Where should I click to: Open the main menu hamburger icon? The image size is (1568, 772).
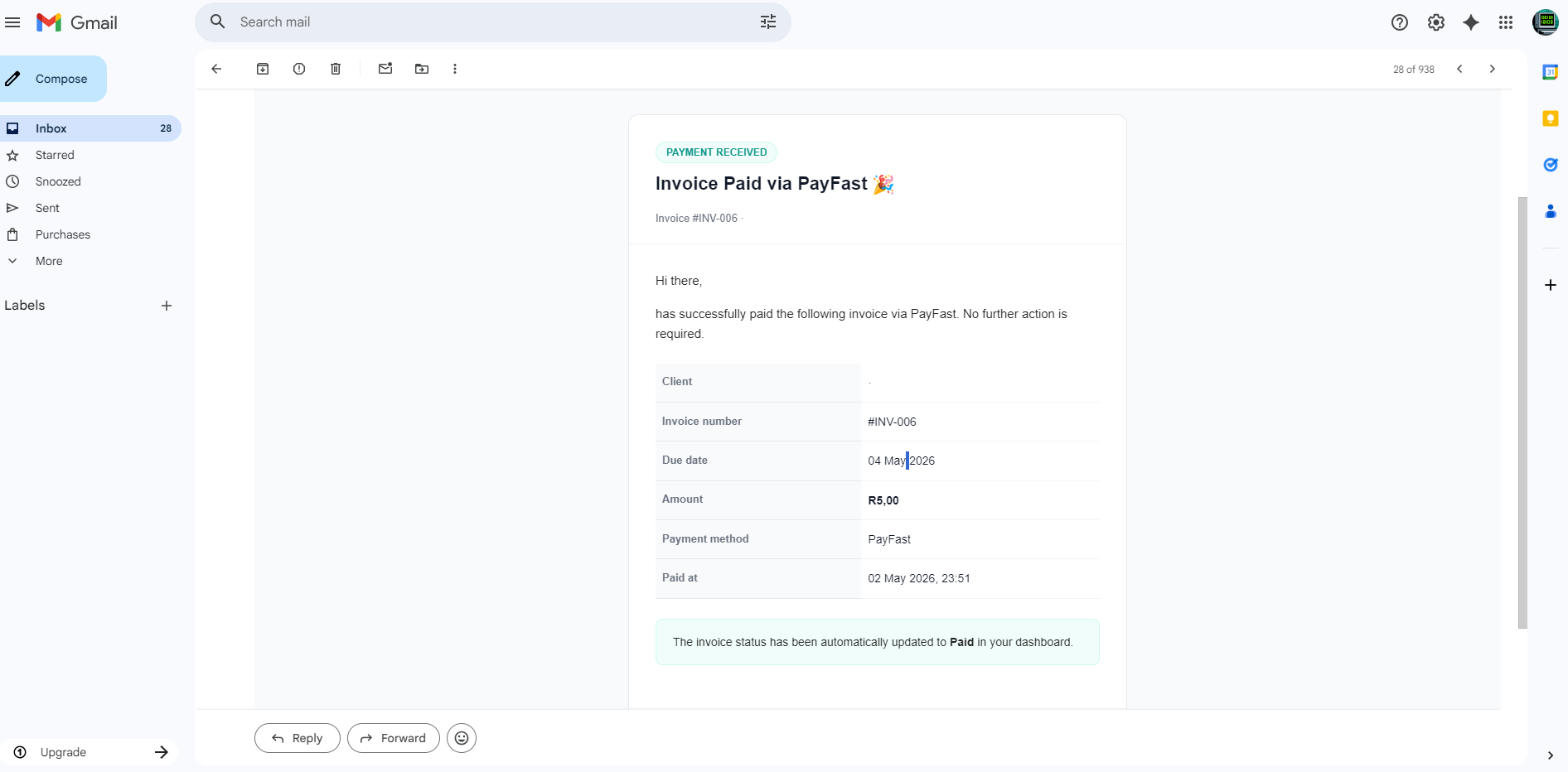pyautogui.click(x=12, y=22)
